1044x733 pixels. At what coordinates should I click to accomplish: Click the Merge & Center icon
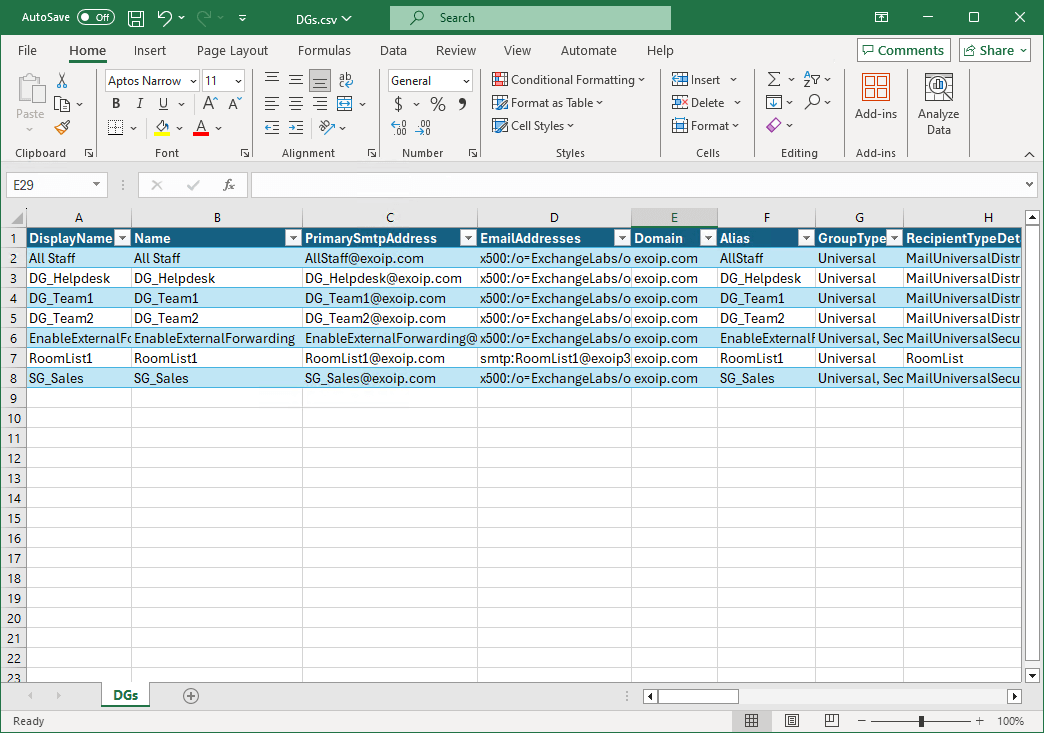click(344, 104)
